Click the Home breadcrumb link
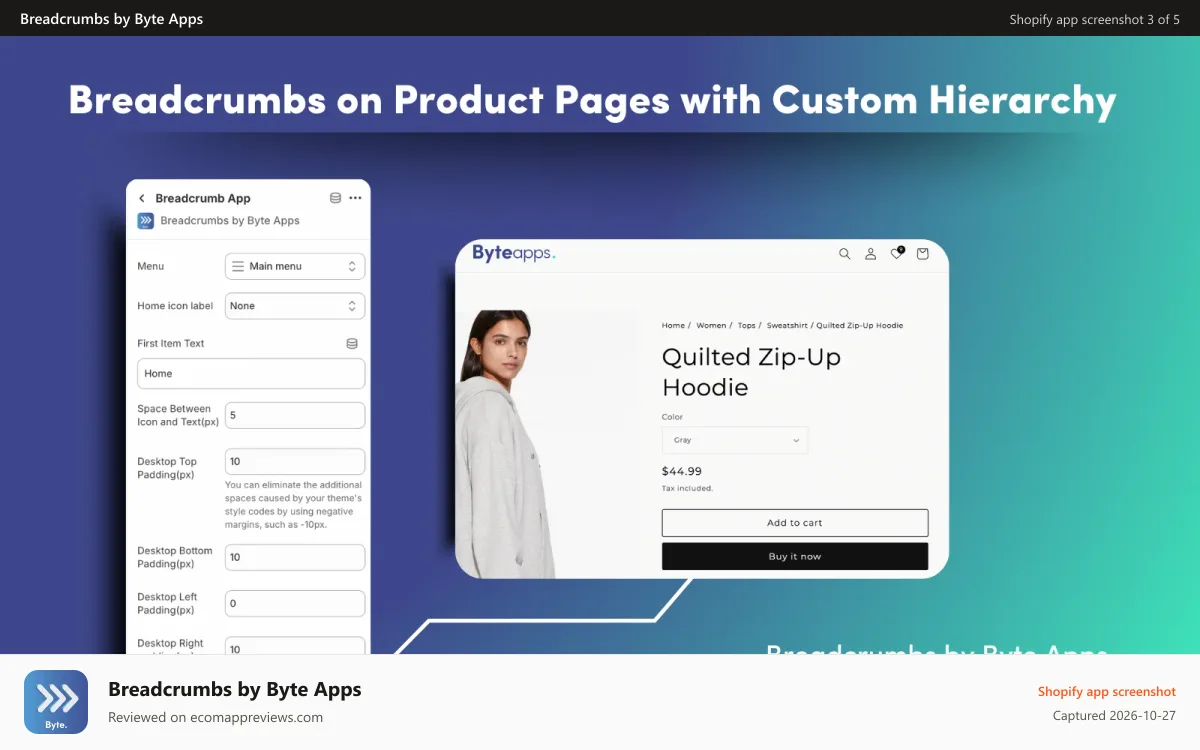Image resolution: width=1200 pixels, height=750 pixels. 673,325
